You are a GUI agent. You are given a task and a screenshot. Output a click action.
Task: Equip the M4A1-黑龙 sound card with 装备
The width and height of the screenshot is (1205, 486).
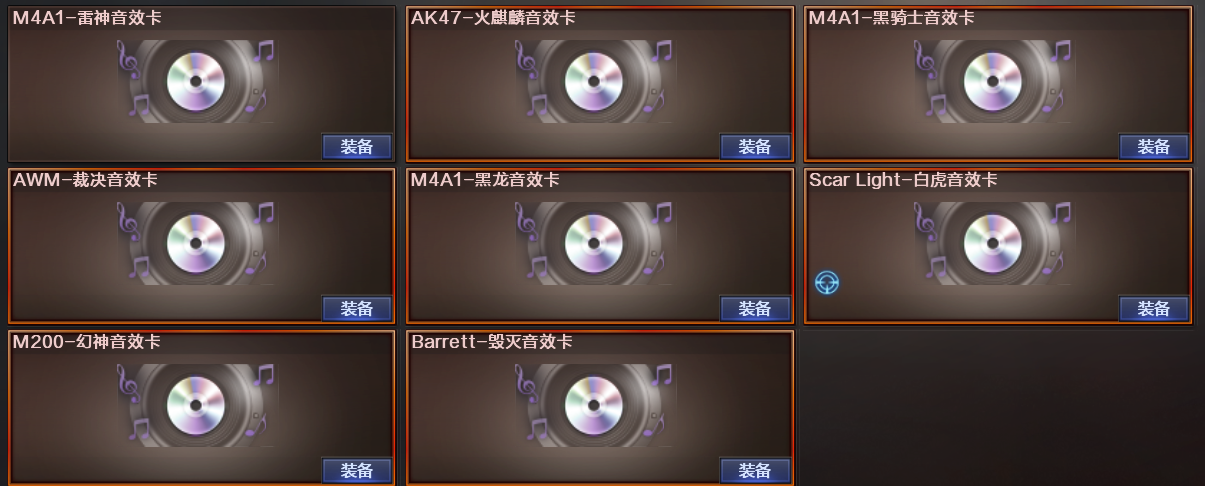pyautogui.click(x=755, y=309)
